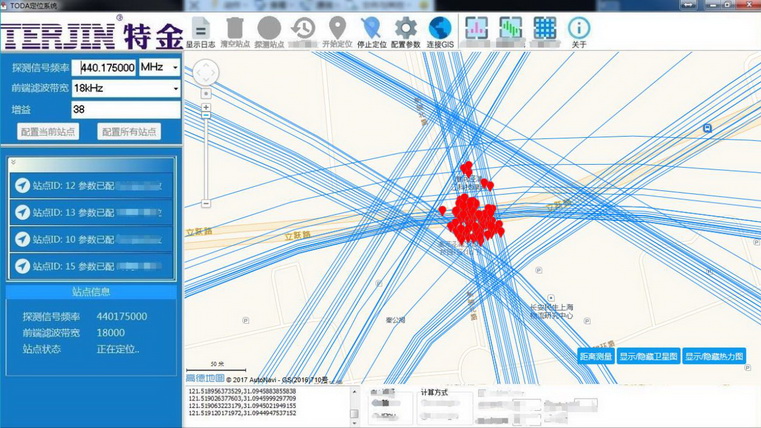
Task: Click the 探测站点 probe stations icon
Action: (269, 29)
